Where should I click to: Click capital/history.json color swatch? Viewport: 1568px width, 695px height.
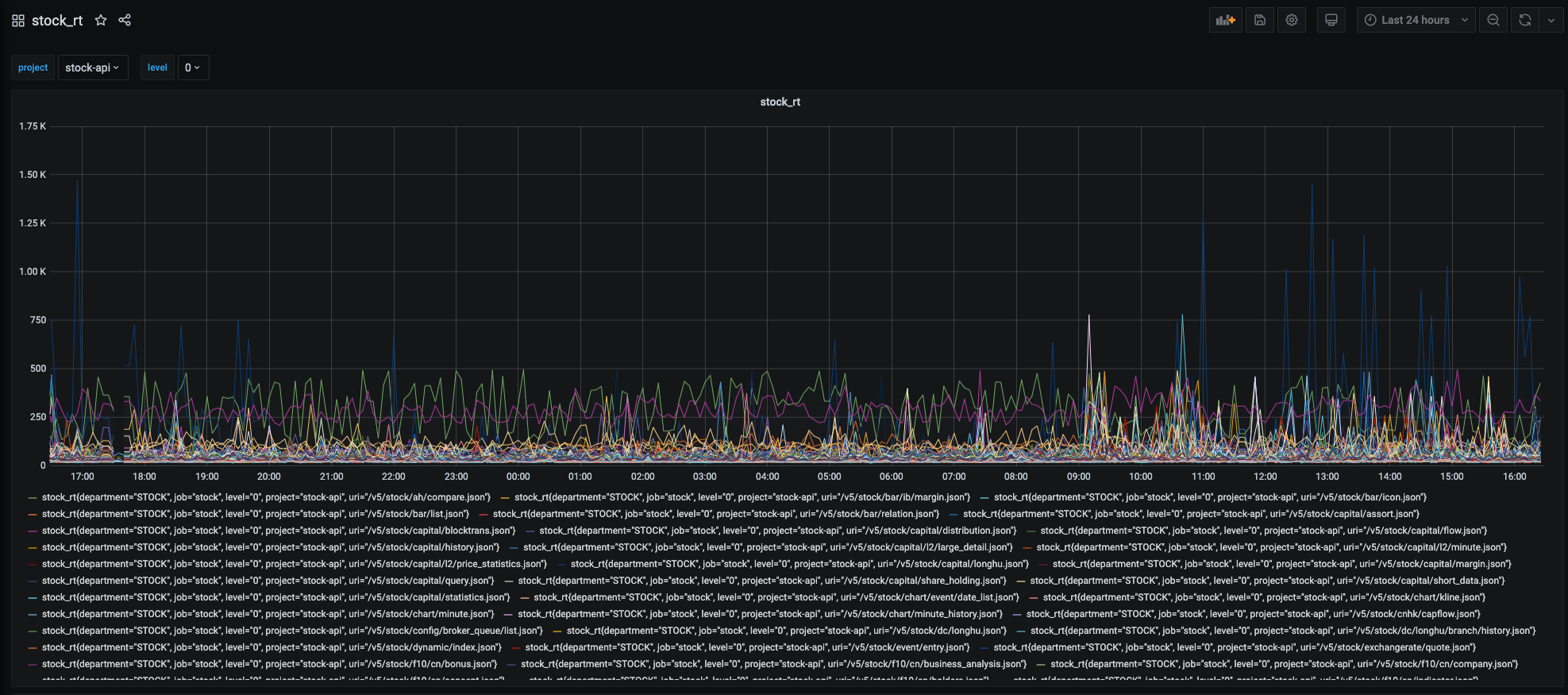[33, 548]
